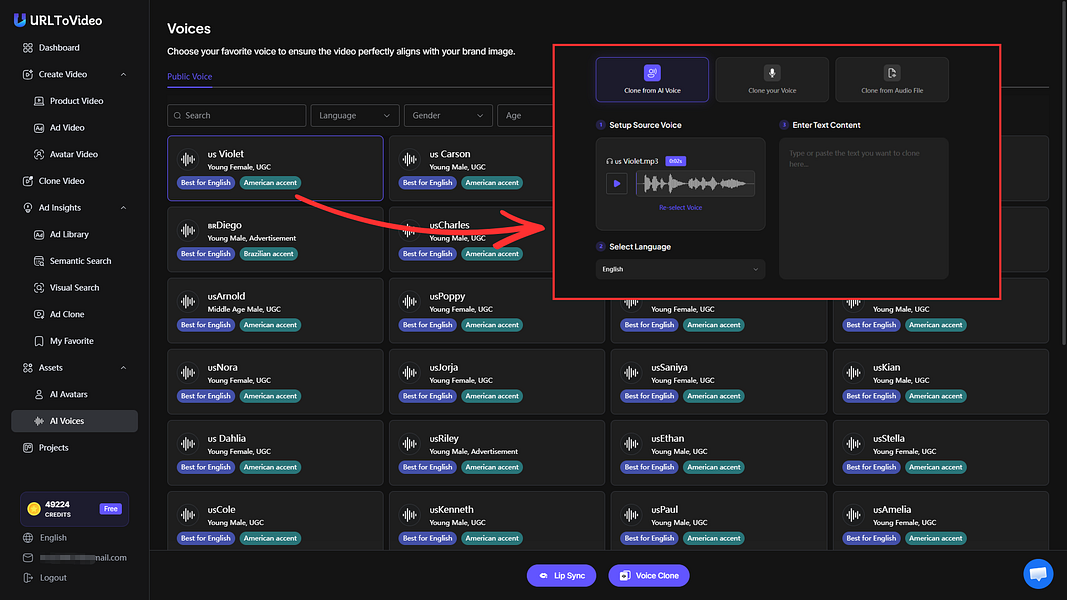
Task: Play us Carson voice waveform icon
Action: click(410, 160)
